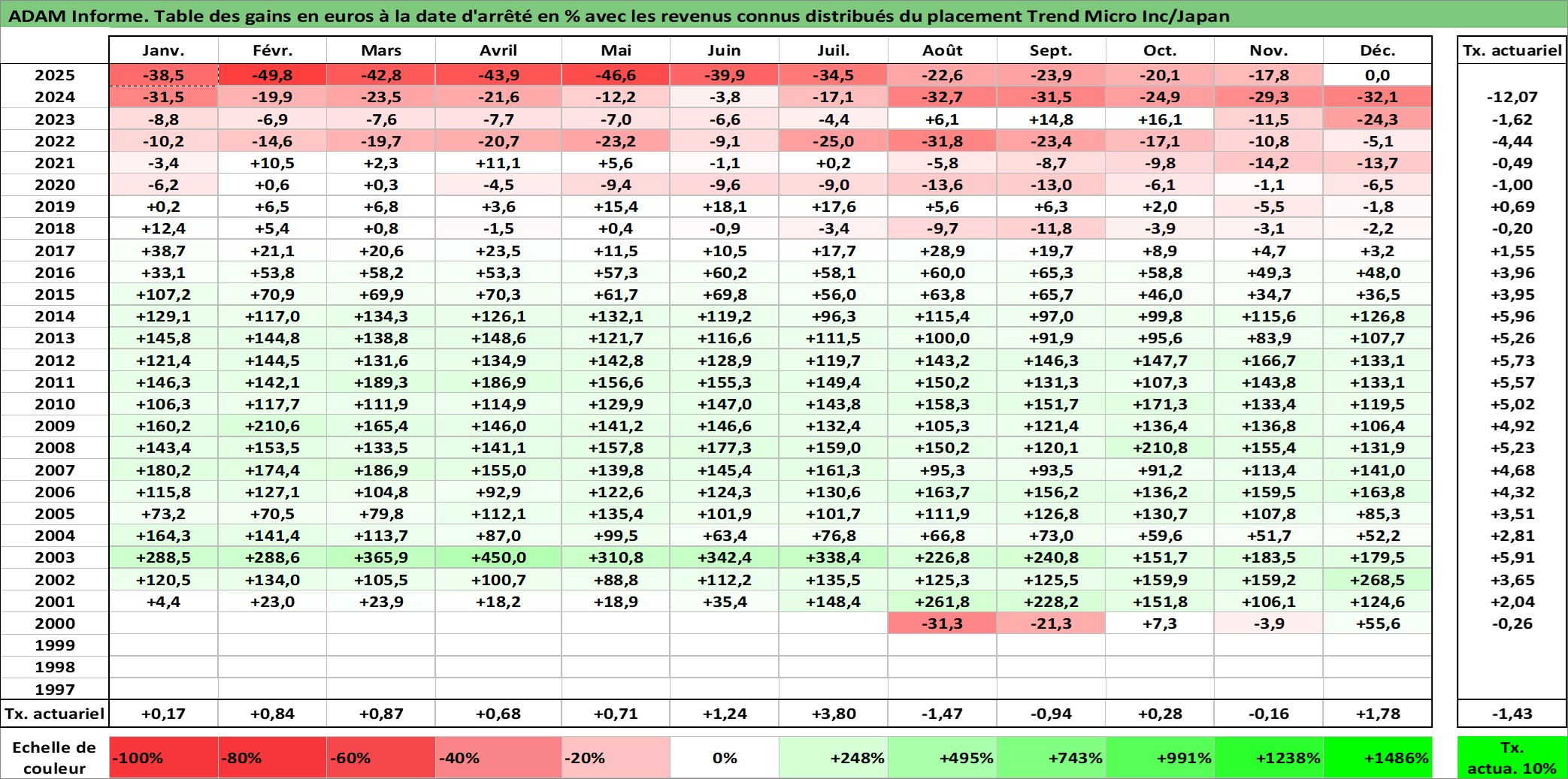Screen dimensions: 1568x779
Task: Select the July actuarial rate +3,80
Action: click(834, 714)
